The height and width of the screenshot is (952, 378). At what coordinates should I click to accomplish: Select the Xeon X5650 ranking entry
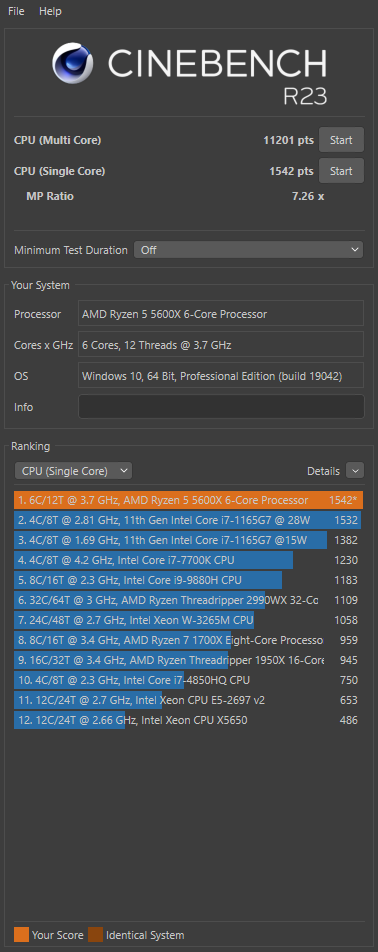[189, 720]
